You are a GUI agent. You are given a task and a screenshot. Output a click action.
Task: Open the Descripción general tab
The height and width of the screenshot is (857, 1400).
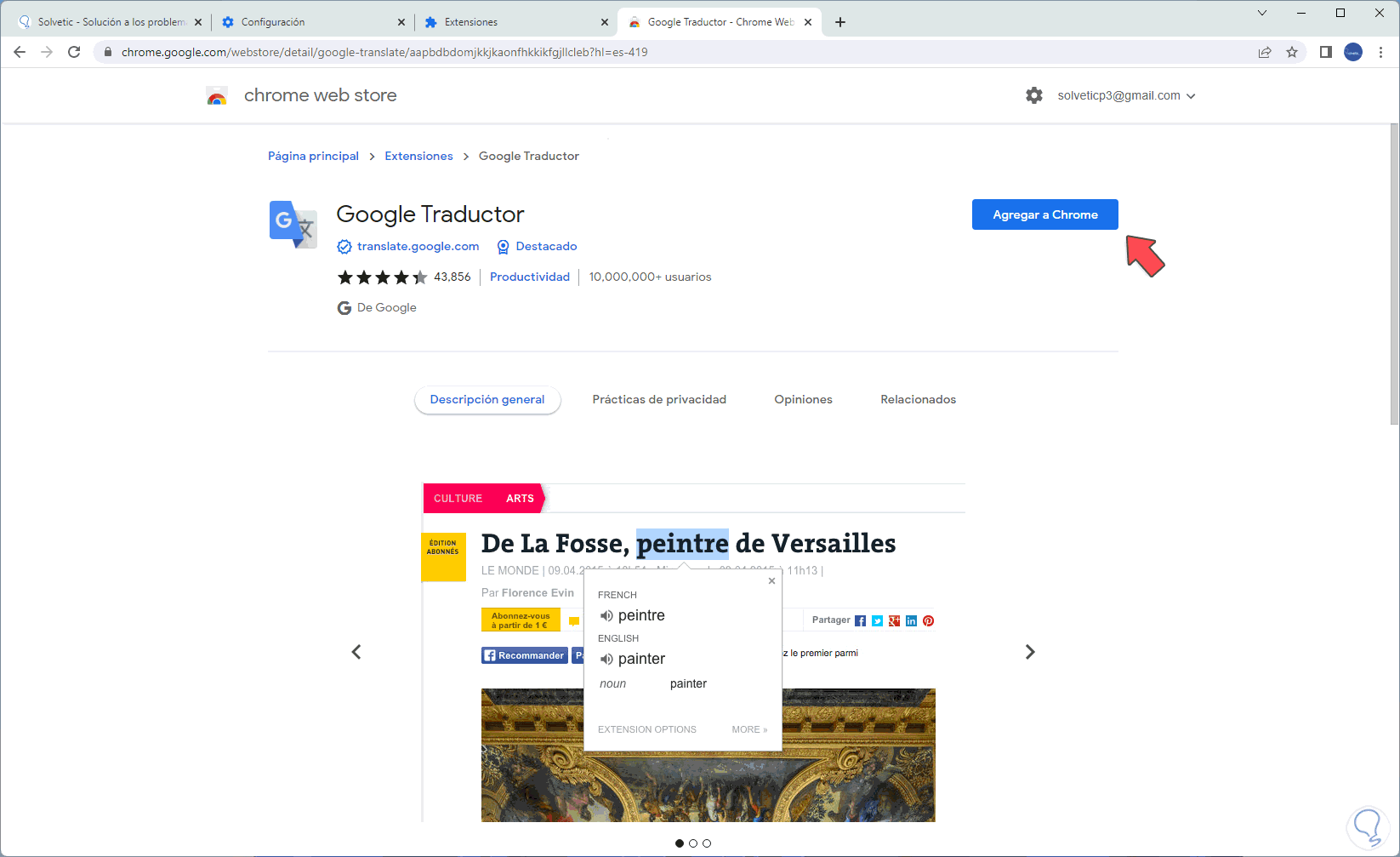(x=487, y=400)
